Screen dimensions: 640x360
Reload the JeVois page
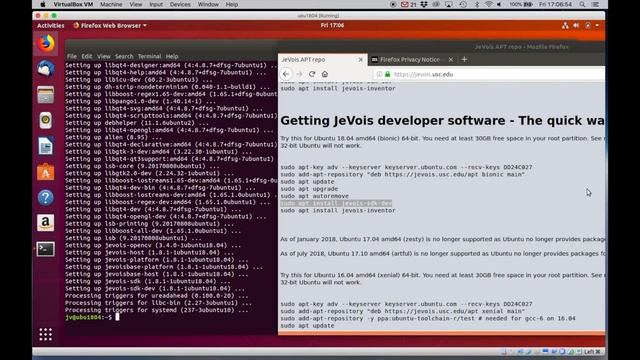[312, 74]
